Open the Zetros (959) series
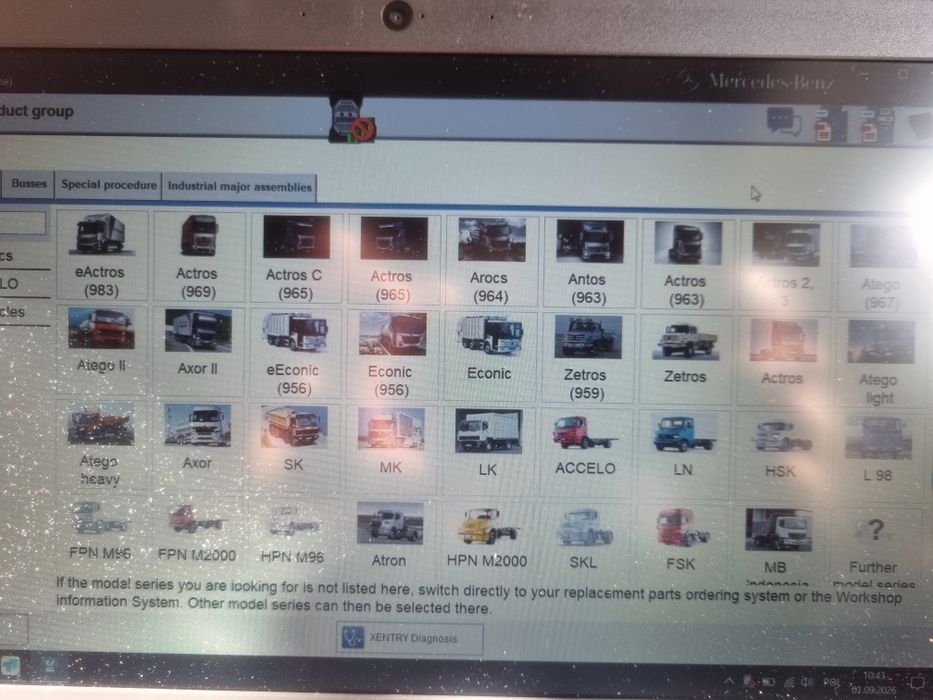This screenshot has width=933, height=700. tap(587, 358)
